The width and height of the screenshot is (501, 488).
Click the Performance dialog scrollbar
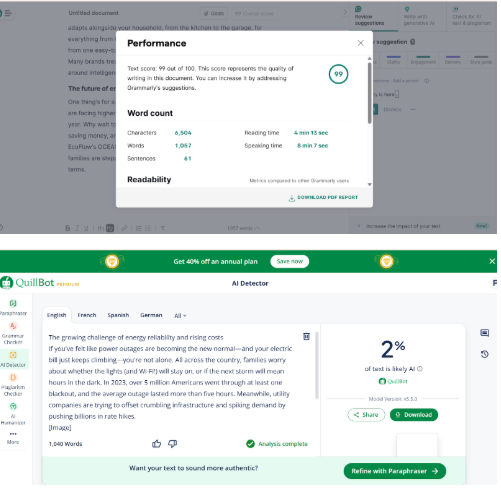click(x=369, y=93)
